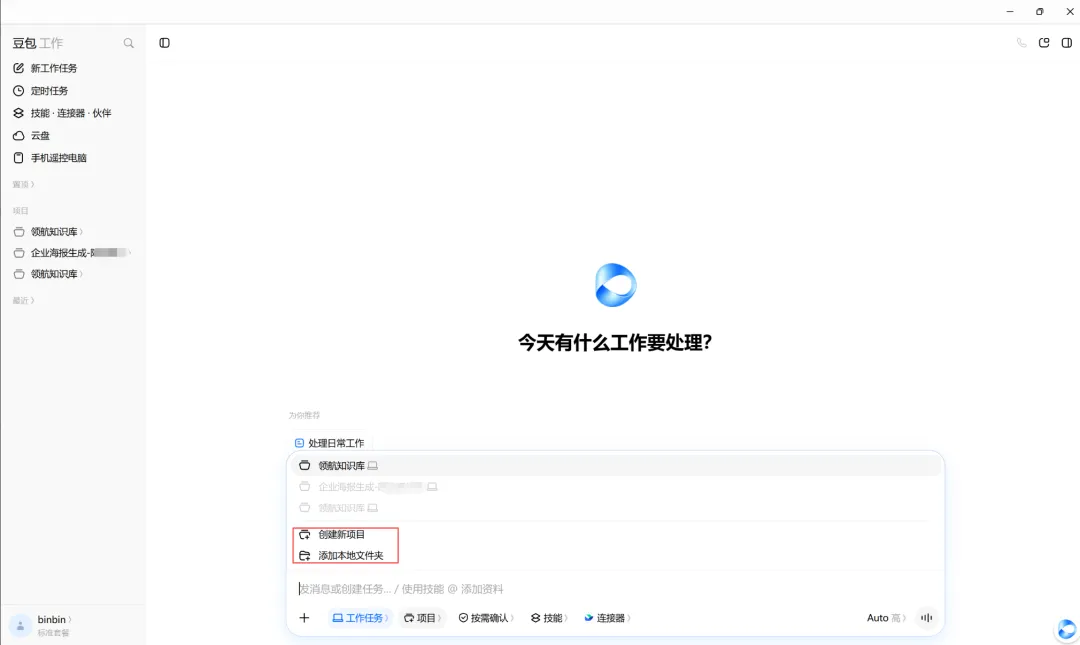1080x645 pixels.
Task: Click the floating Doubao icon at window corner
Action: pos(1066,630)
